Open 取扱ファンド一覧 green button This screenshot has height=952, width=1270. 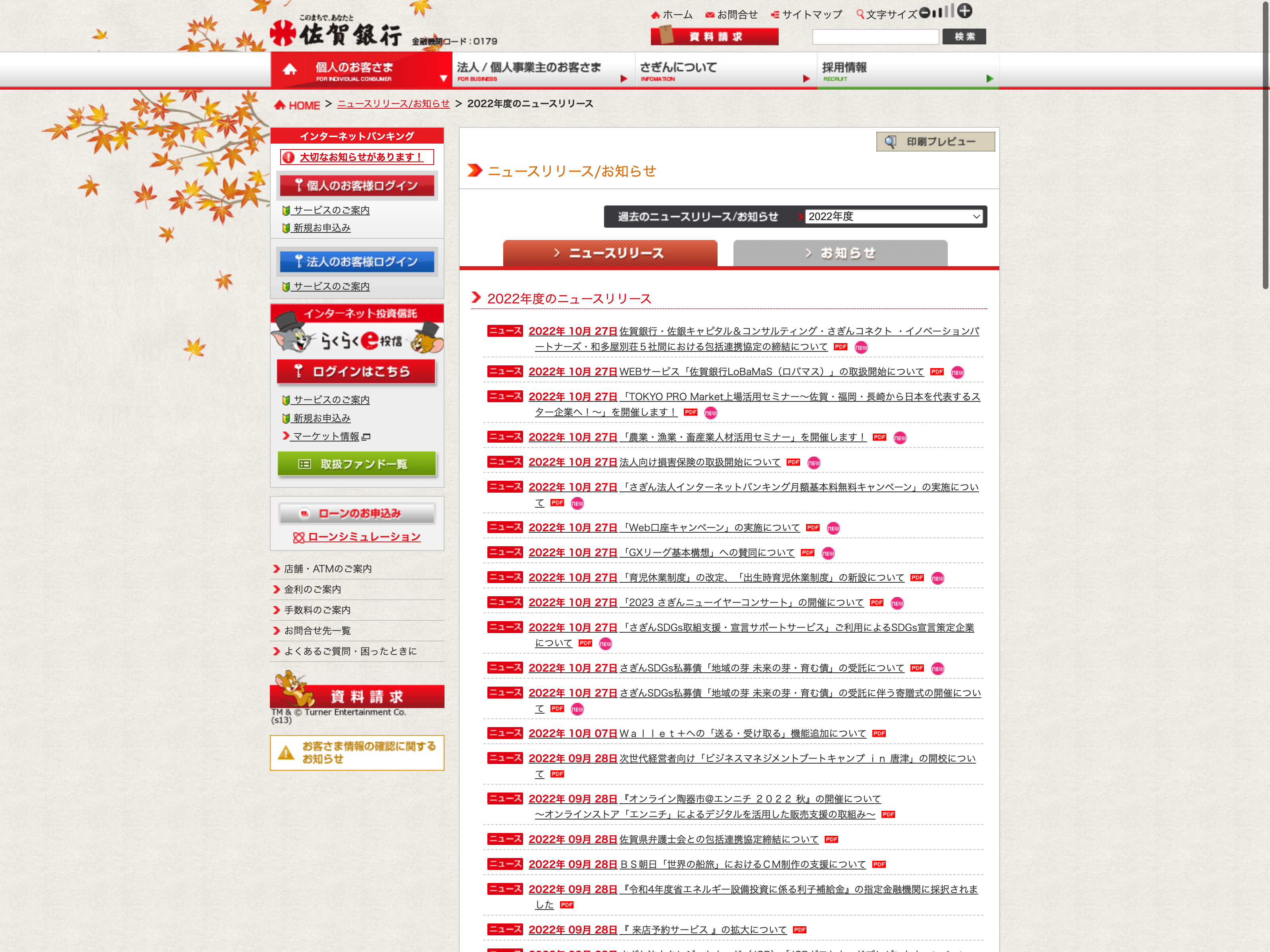coord(356,464)
